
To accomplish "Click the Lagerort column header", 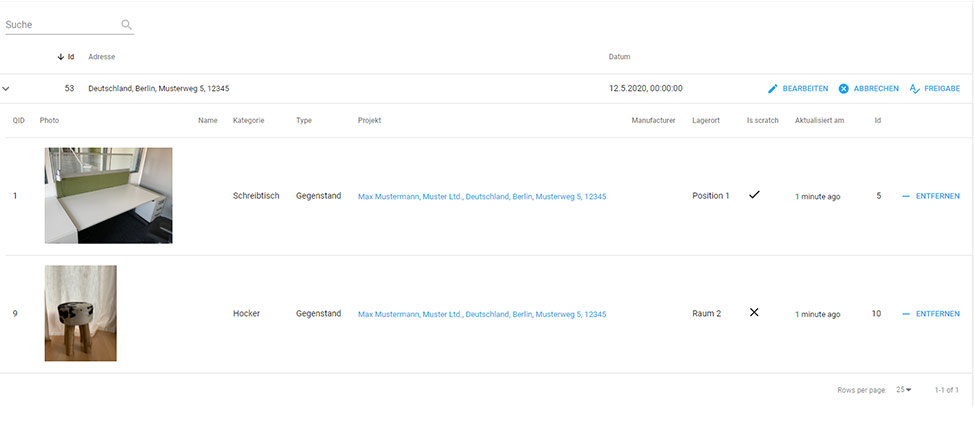I will (706, 121).
